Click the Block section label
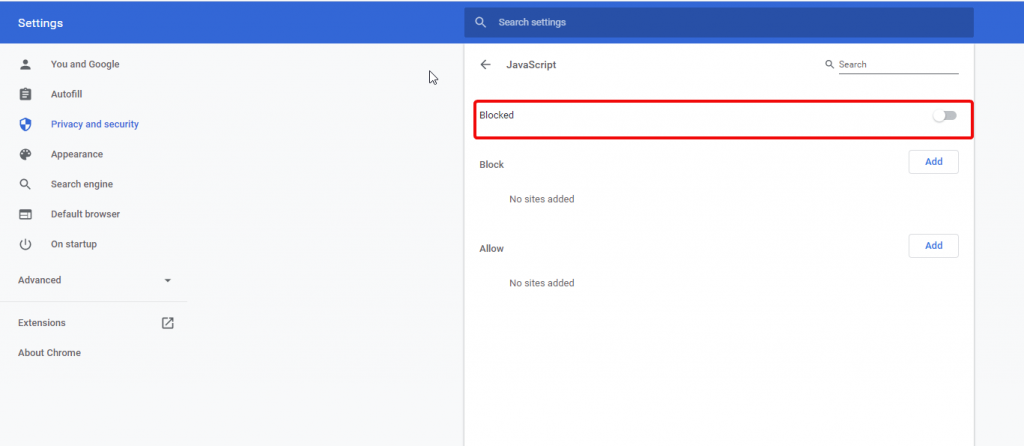The image size is (1024, 446). coord(492,165)
